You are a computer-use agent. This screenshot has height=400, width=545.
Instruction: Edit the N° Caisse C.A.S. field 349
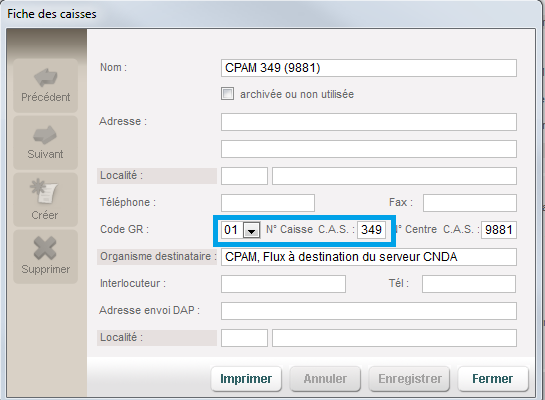click(x=371, y=230)
